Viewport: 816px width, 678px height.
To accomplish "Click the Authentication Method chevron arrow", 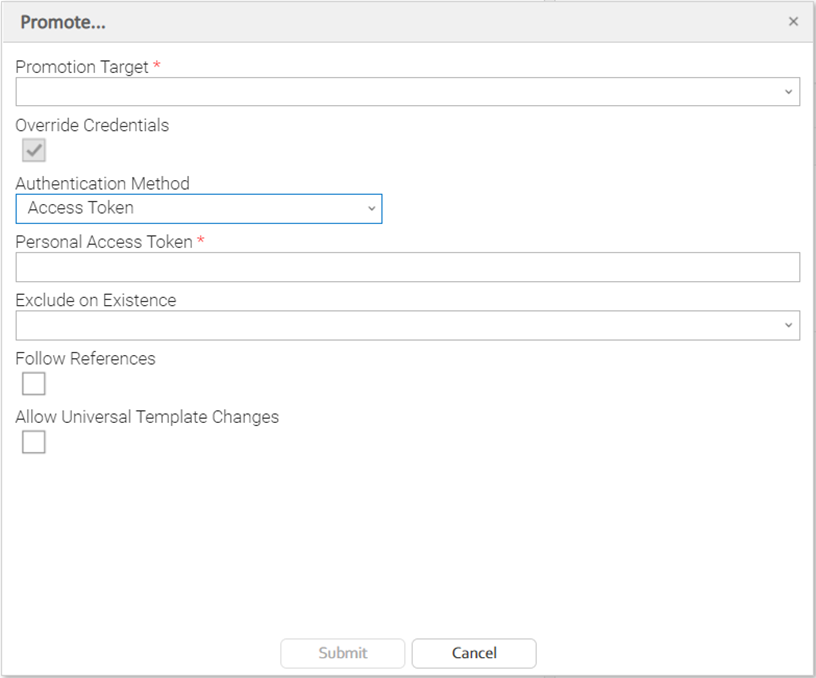I will (x=371, y=208).
